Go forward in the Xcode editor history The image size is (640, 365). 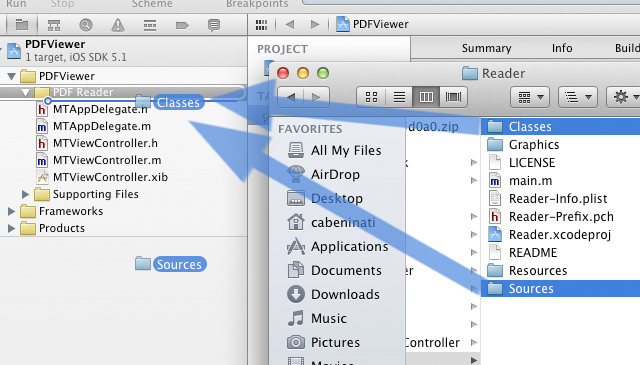[315, 24]
